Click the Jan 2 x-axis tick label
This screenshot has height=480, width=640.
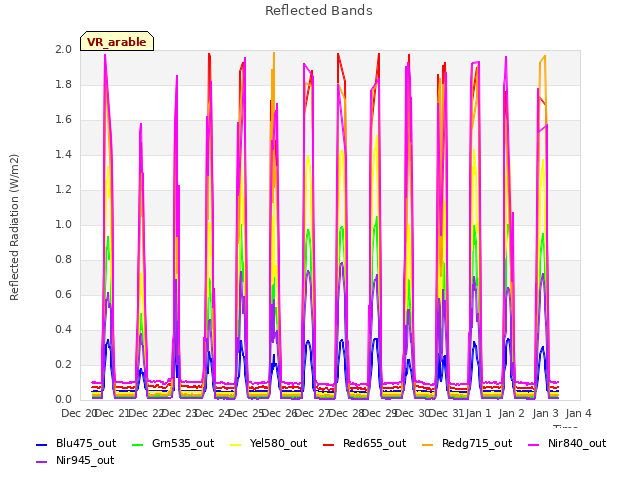[x=512, y=413]
